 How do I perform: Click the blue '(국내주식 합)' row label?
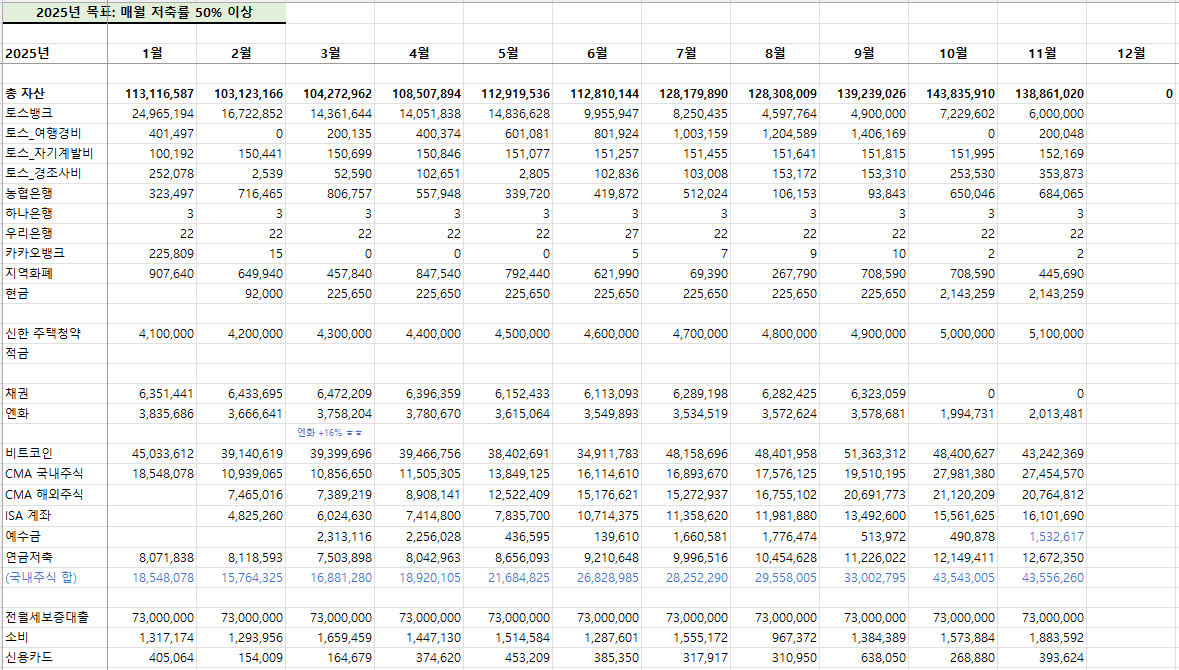tap(41, 577)
